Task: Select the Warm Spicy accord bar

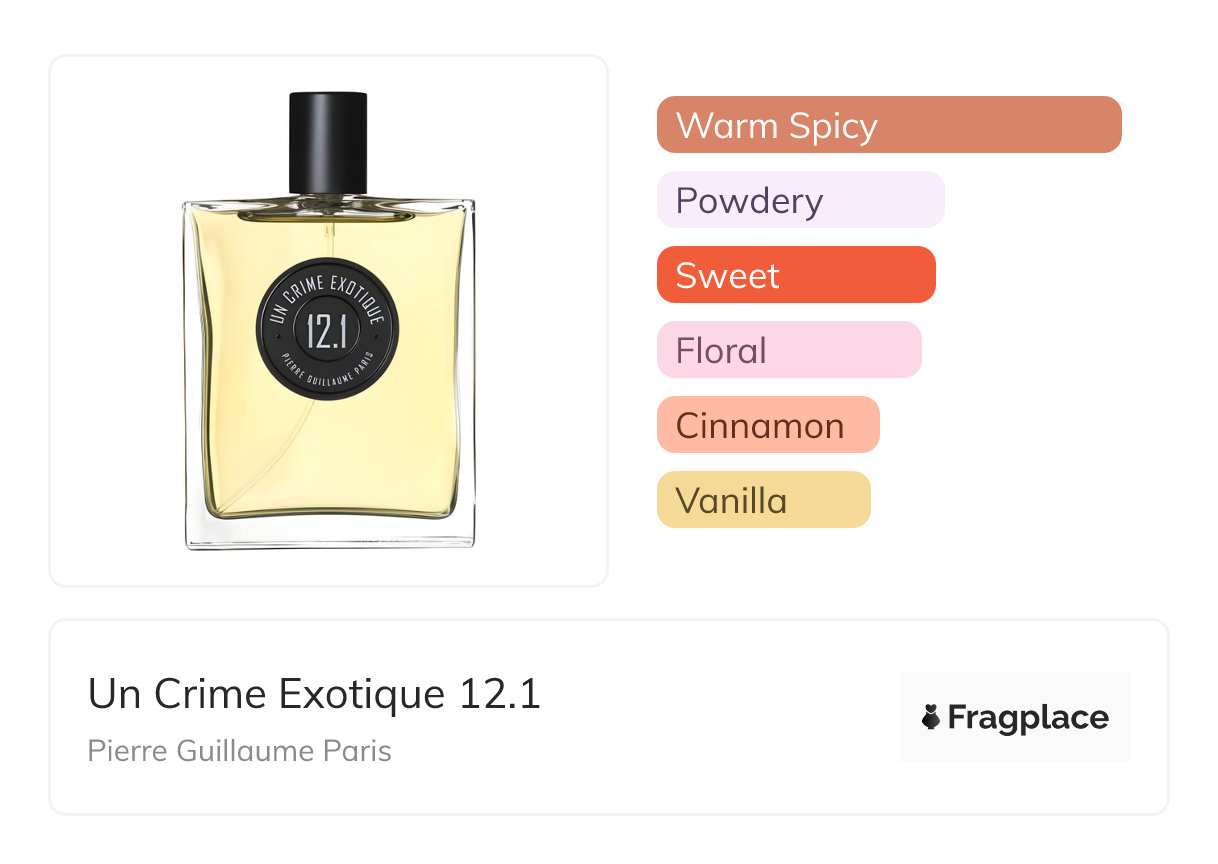Action: click(889, 125)
